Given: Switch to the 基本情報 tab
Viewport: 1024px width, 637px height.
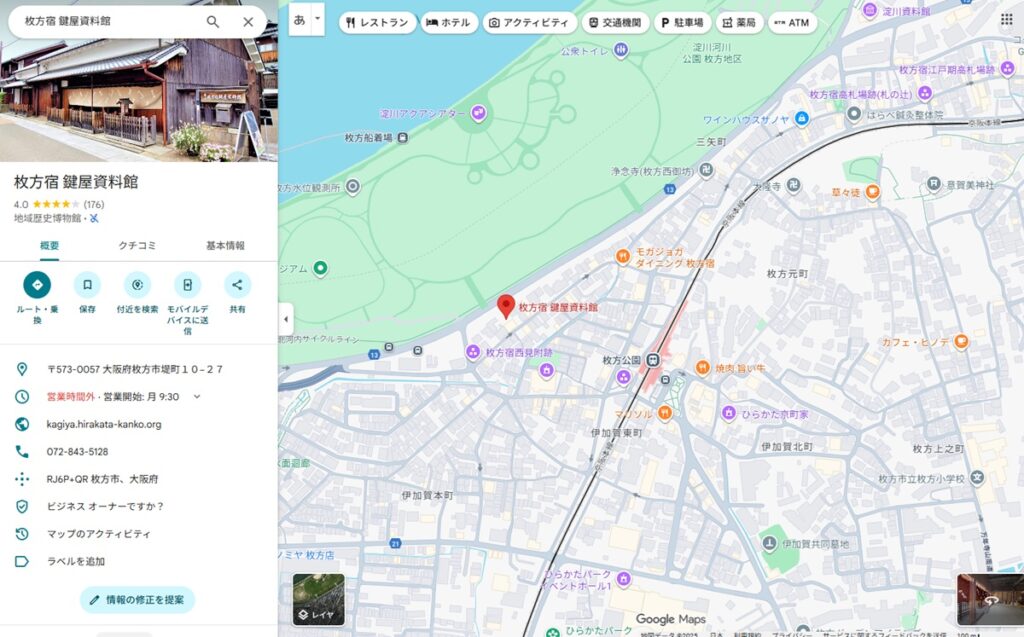Looking at the screenshot, I should 225,246.
